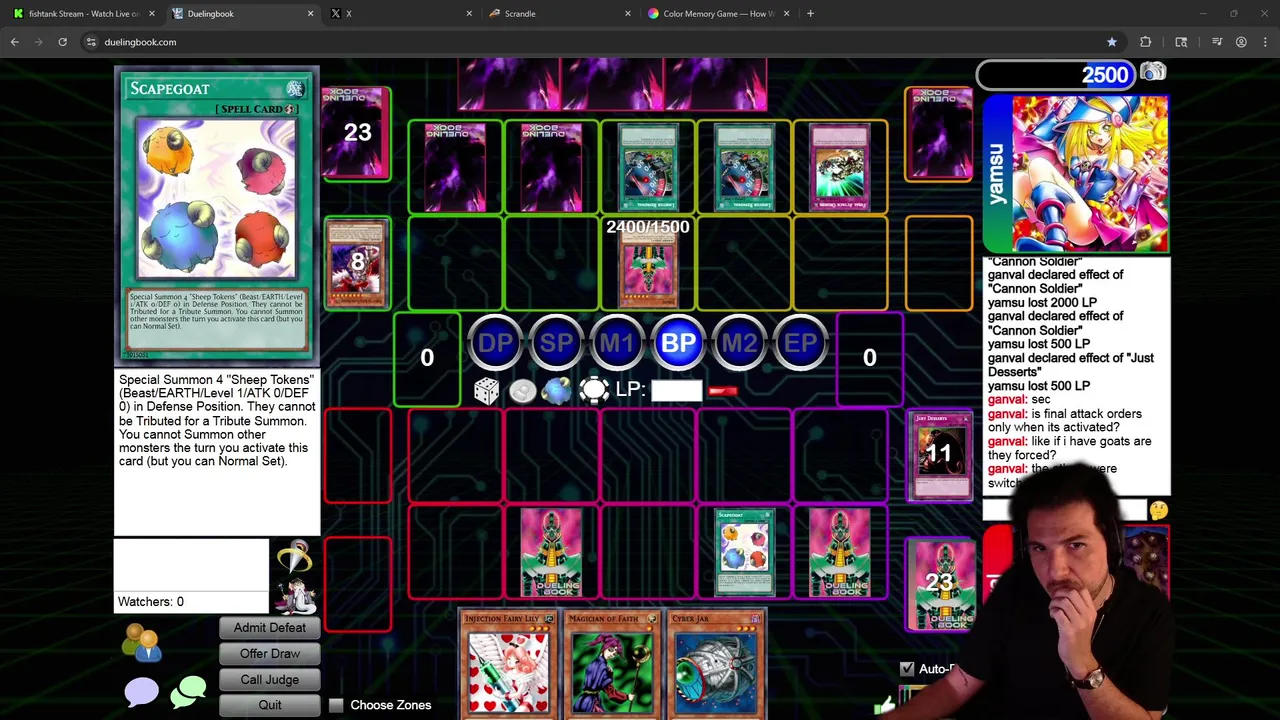Click the spinning top ring icon
The image size is (1280, 720).
[x=295, y=556]
